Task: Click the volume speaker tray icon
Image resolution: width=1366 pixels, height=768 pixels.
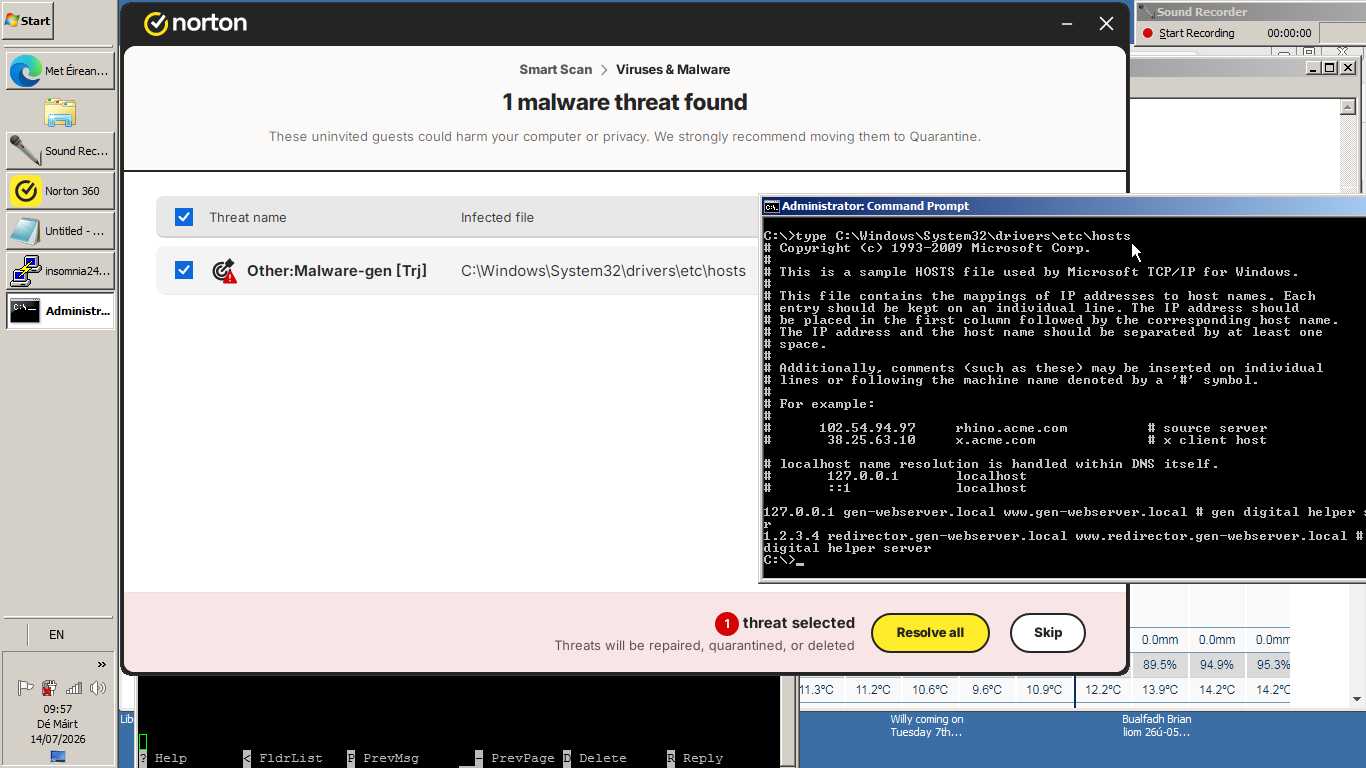Action: (97, 688)
